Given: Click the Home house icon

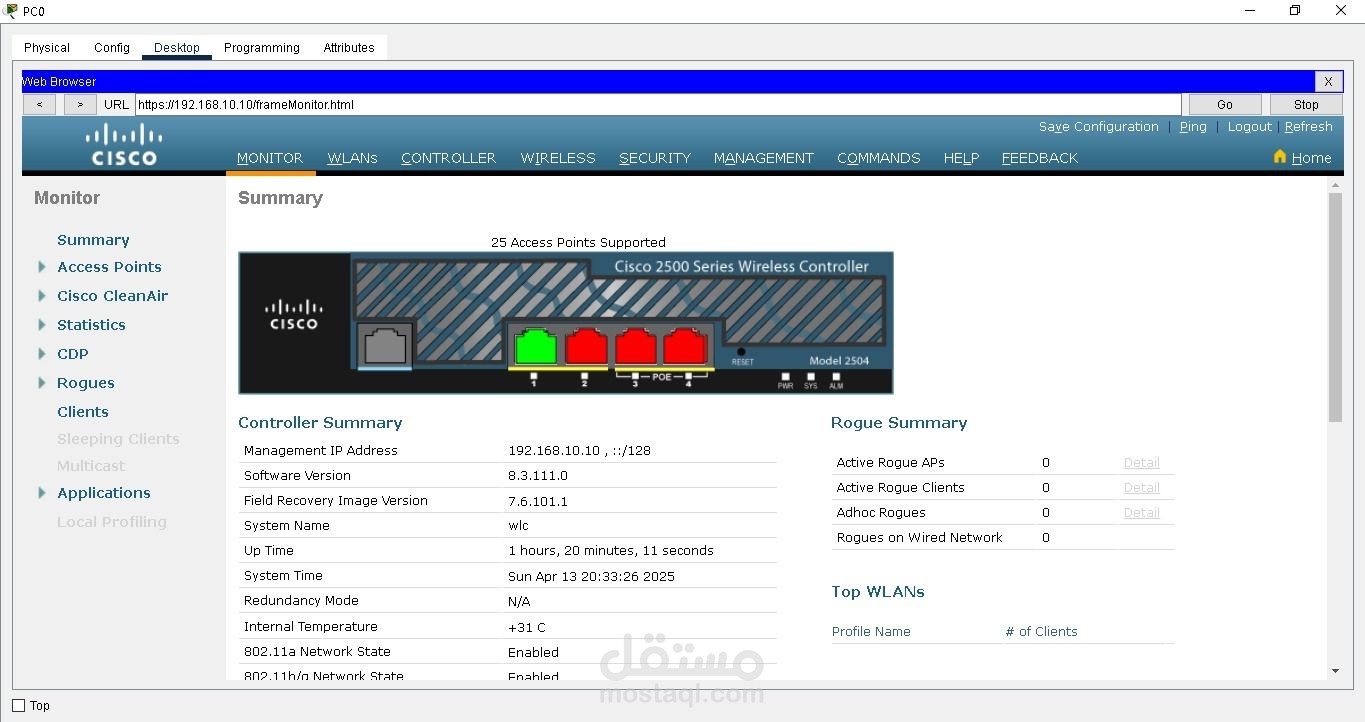Looking at the screenshot, I should (x=1280, y=157).
